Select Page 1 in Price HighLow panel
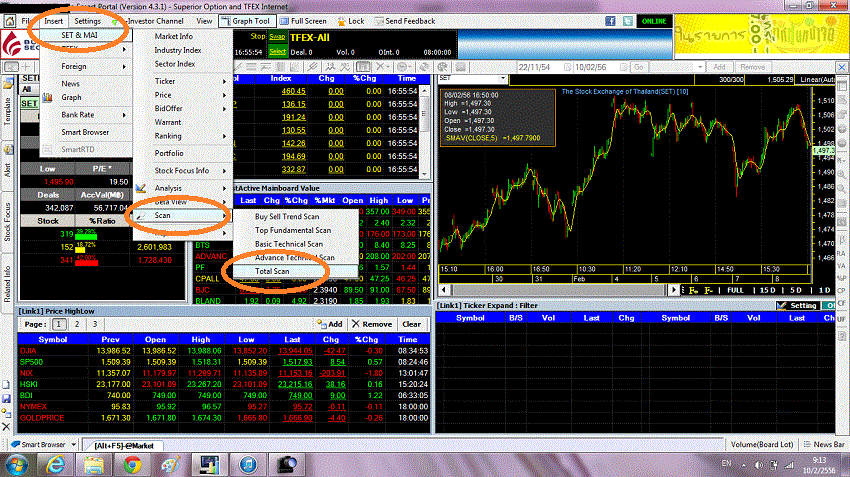850x477 pixels. 59,324
